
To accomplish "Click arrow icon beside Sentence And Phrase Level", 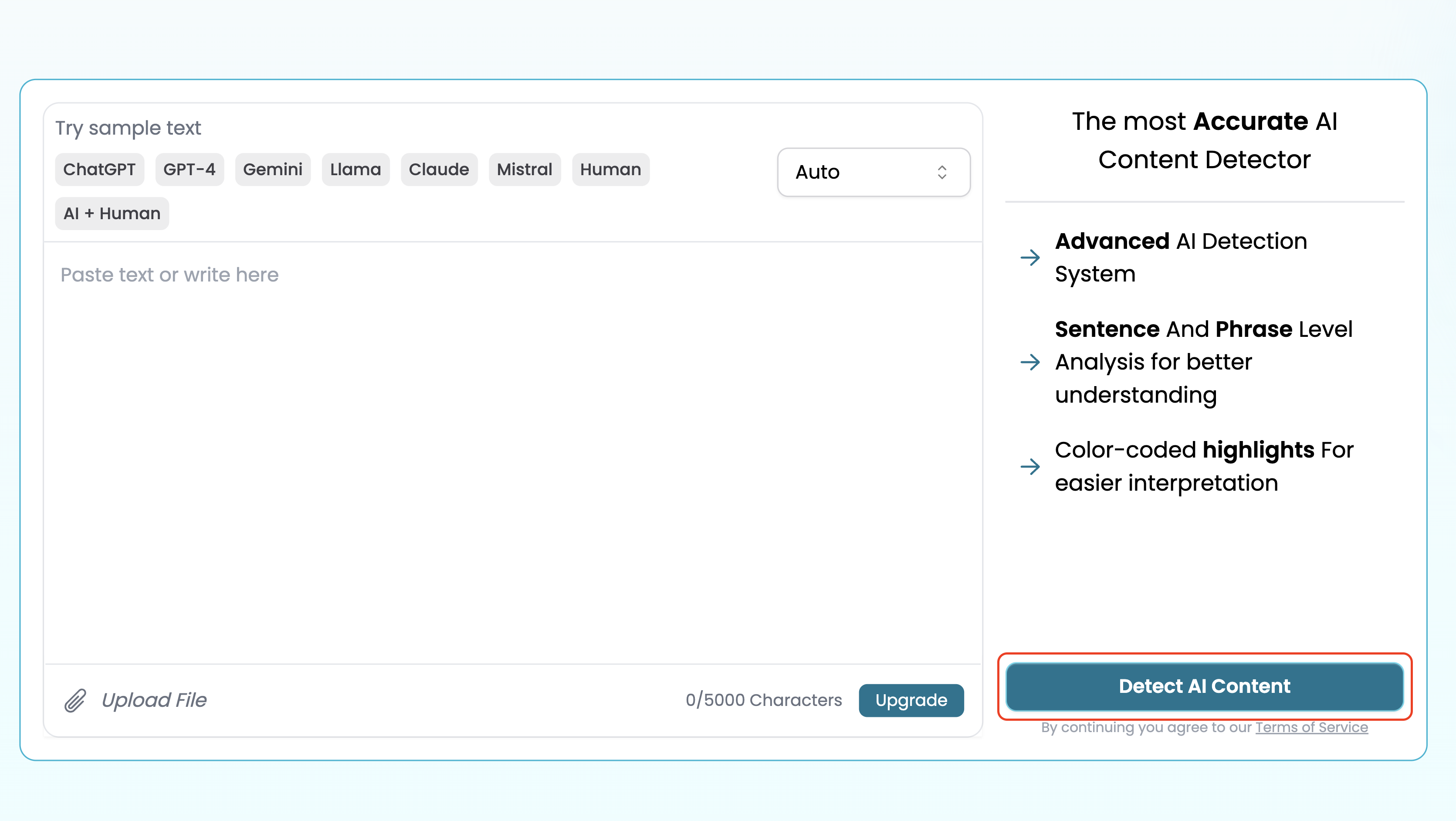I will pyautogui.click(x=1030, y=362).
